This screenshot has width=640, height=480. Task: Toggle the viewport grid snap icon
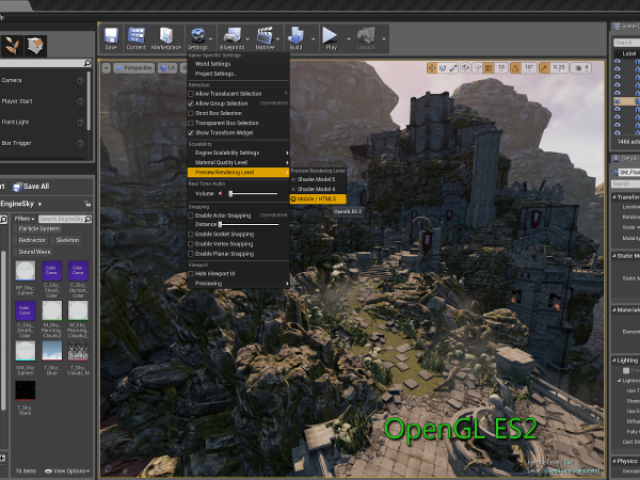click(488, 68)
